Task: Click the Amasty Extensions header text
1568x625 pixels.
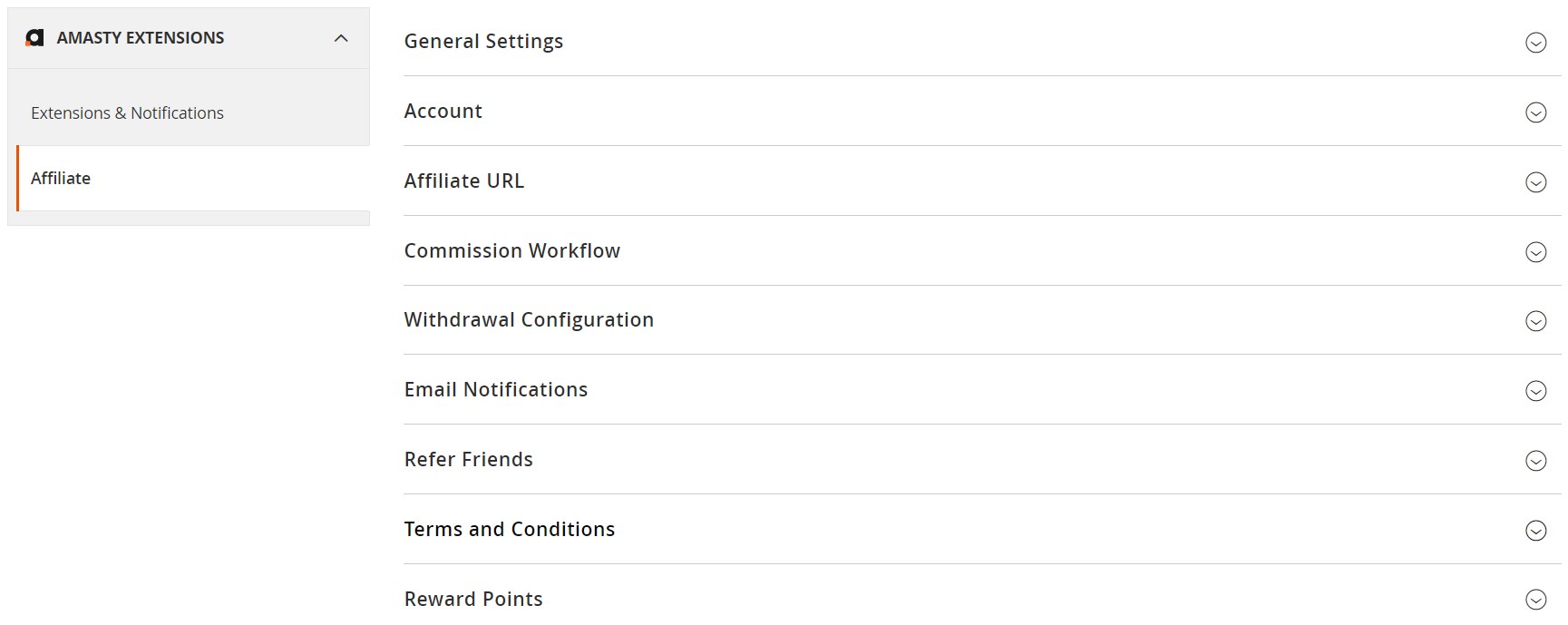Action: point(141,38)
